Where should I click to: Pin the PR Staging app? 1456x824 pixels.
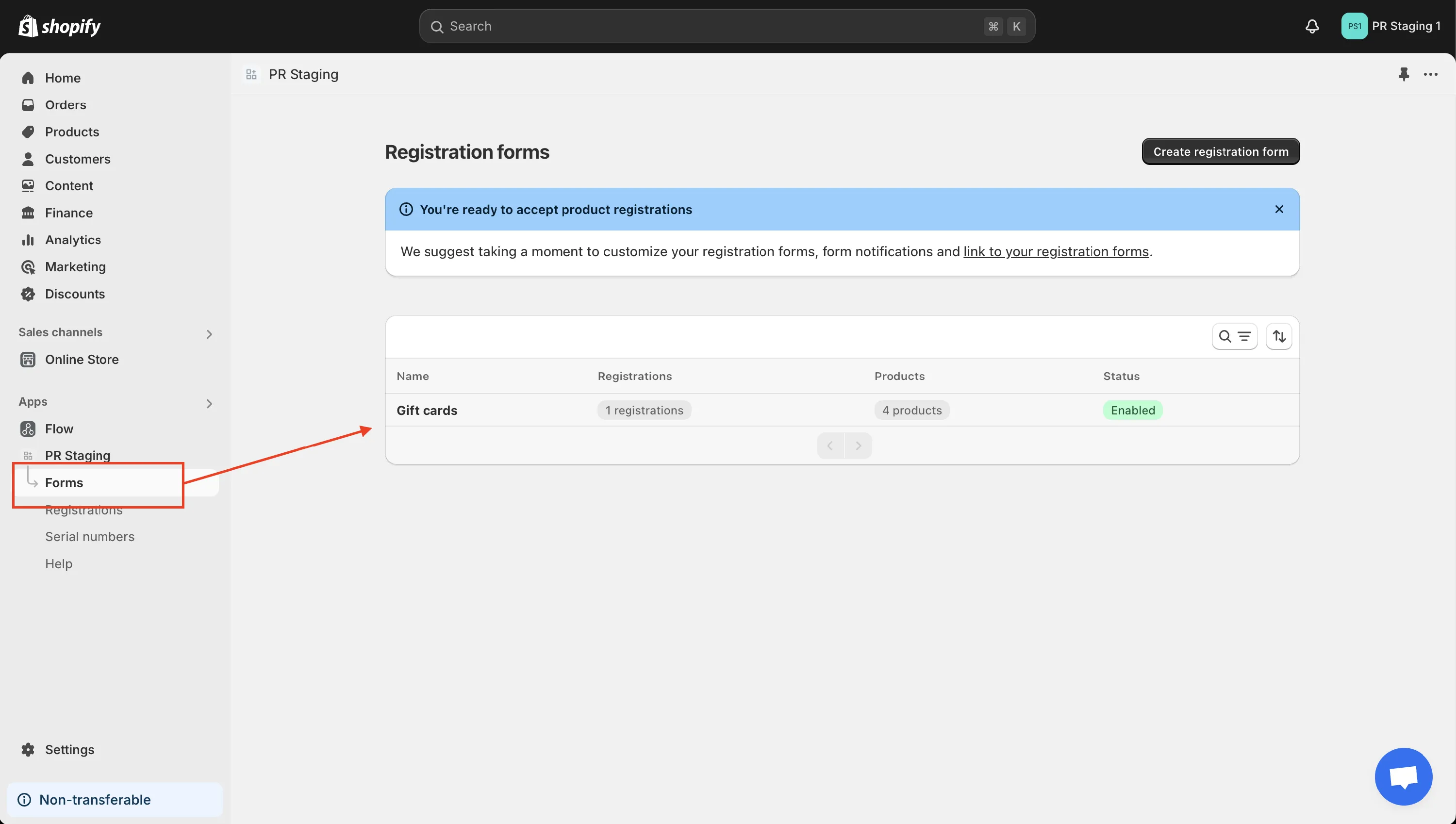[x=1404, y=74]
